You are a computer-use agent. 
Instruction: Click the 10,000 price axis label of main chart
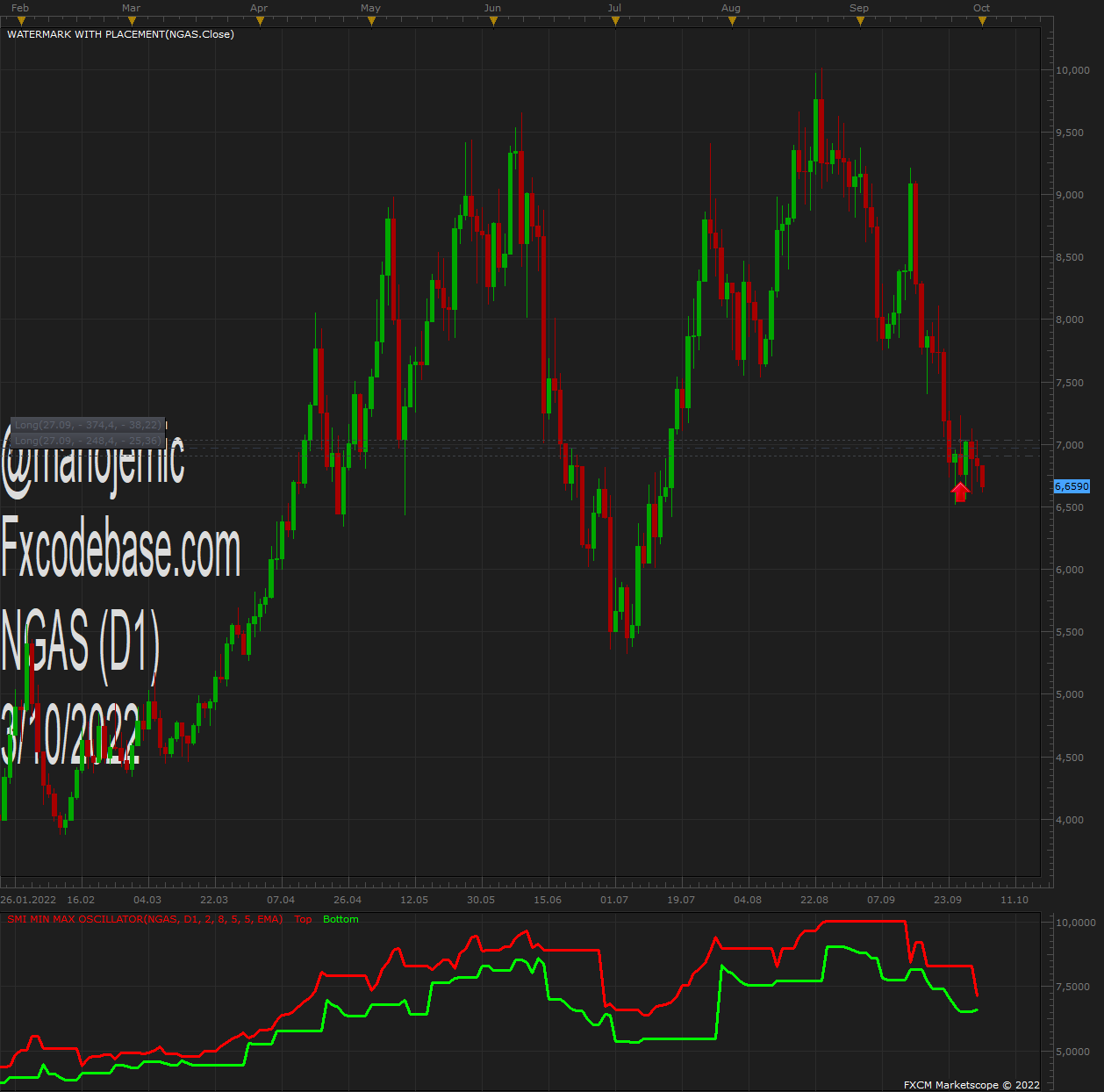1073,70
